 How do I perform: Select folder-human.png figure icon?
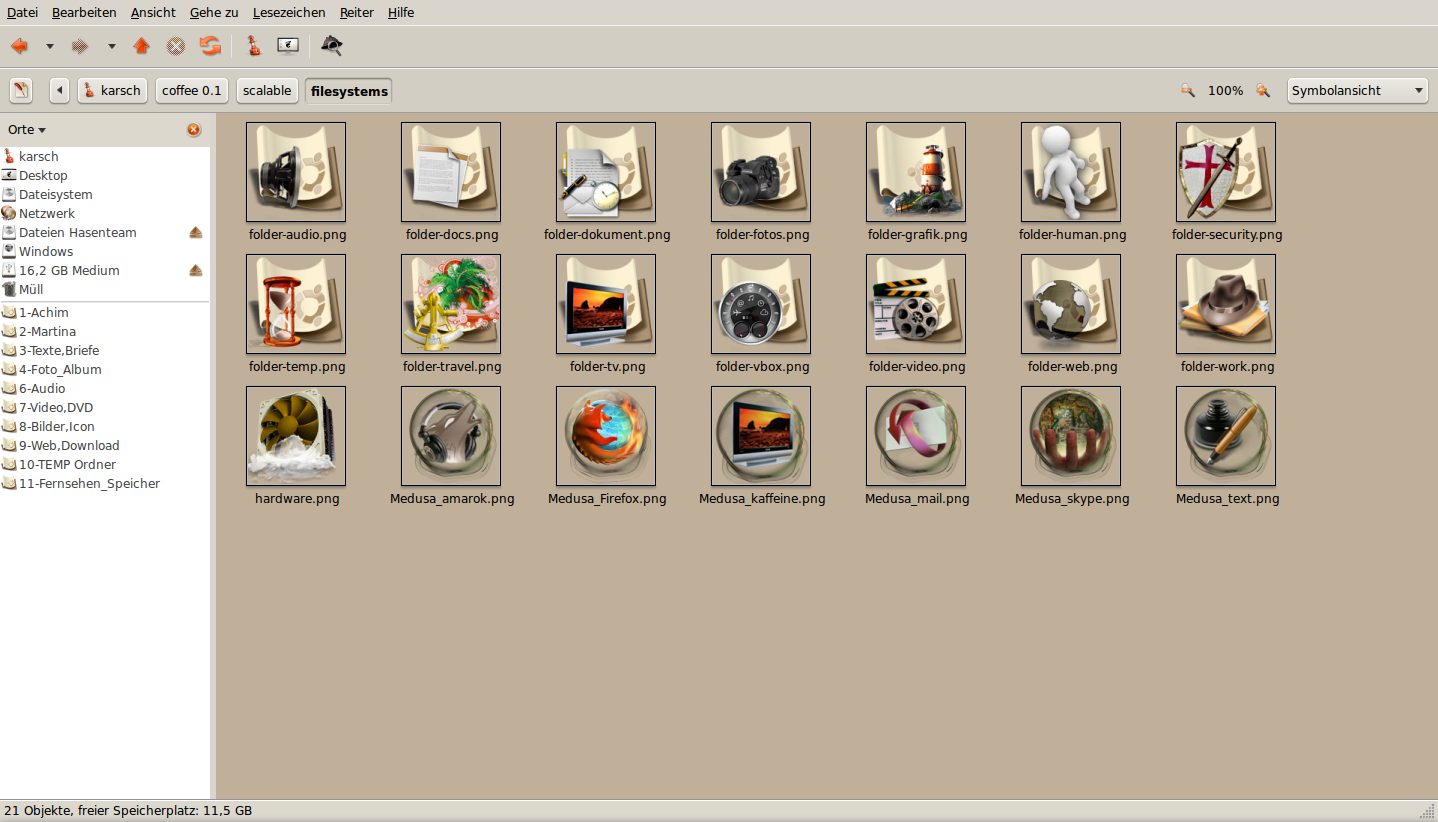pyautogui.click(x=1071, y=172)
